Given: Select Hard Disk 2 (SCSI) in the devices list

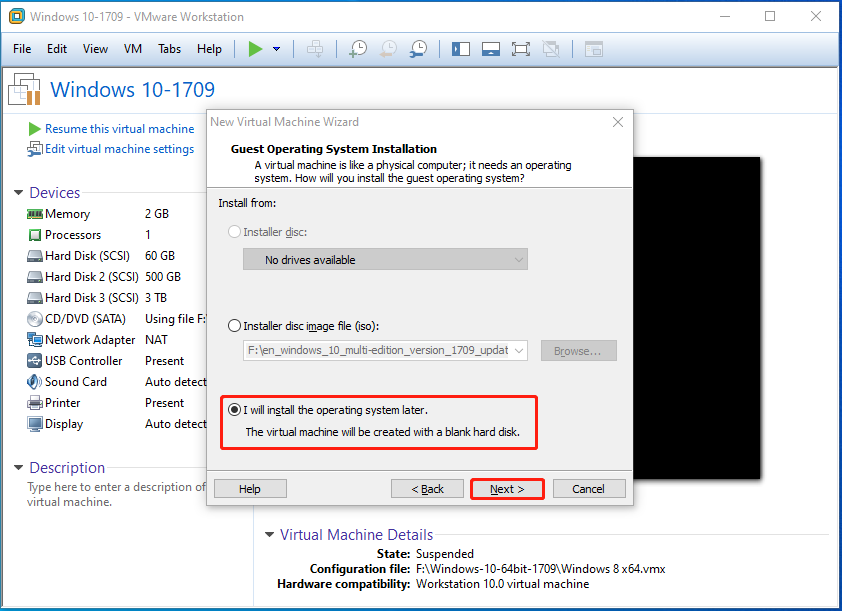Looking at the screenshot, I should pos(91,277).
